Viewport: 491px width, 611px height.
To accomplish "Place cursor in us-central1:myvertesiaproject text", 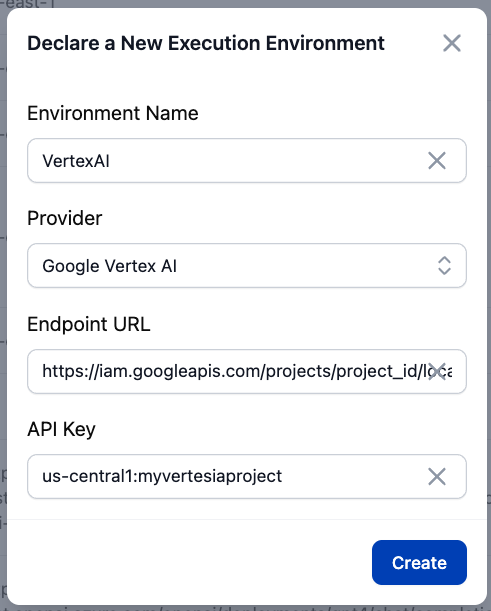I will (162, 477).
